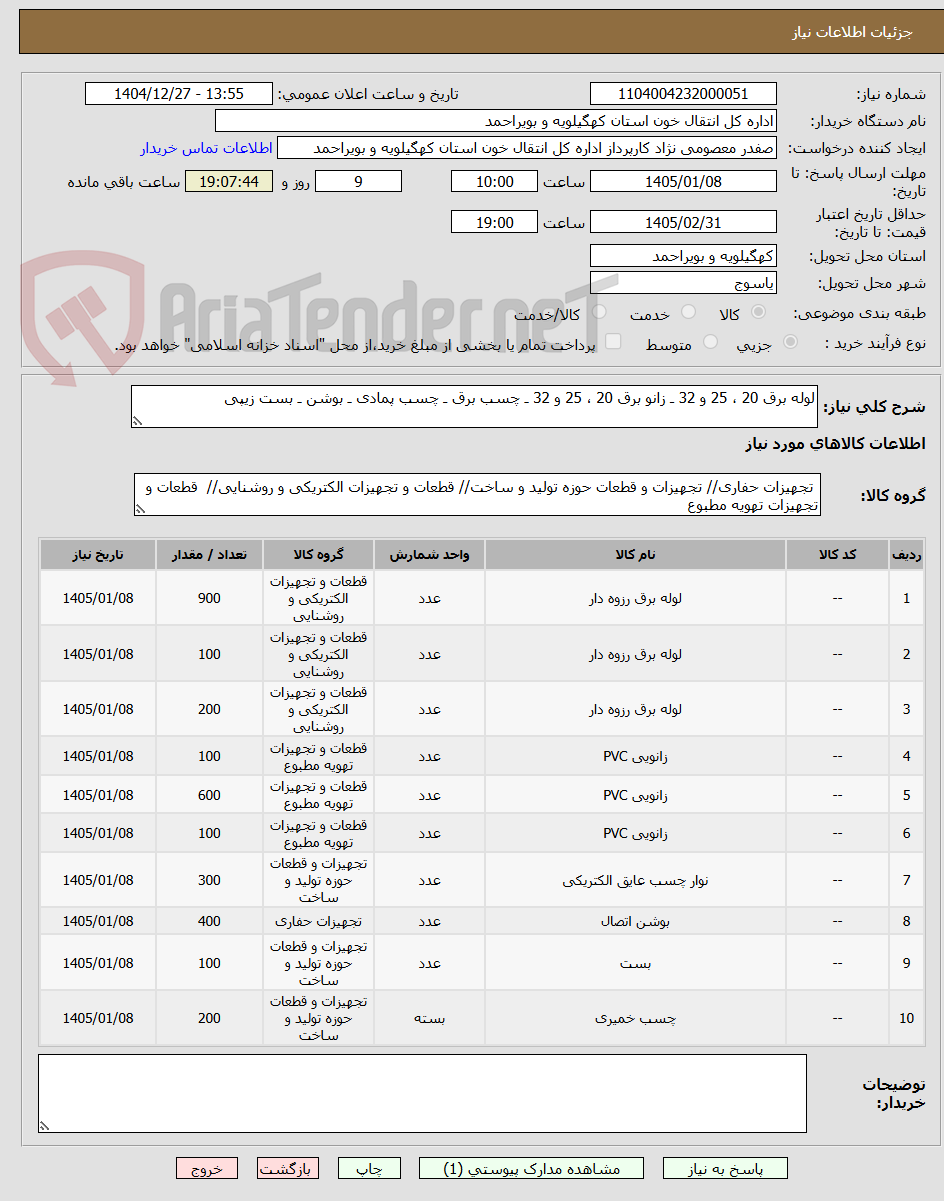Click quantity 400 in row 8

click(209, 921)
